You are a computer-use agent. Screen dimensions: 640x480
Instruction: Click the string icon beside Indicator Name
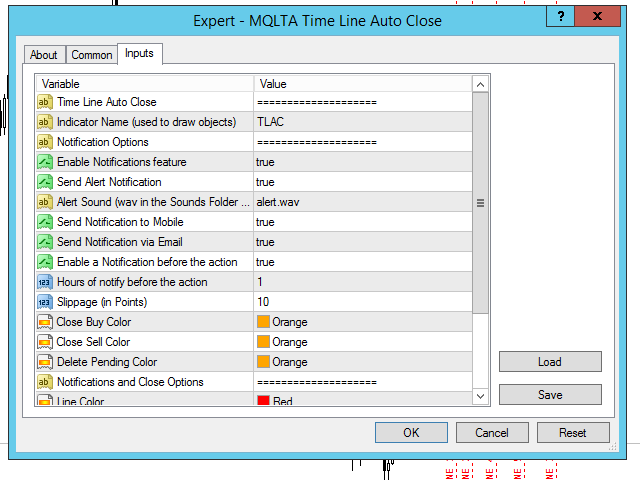(45, 122)
